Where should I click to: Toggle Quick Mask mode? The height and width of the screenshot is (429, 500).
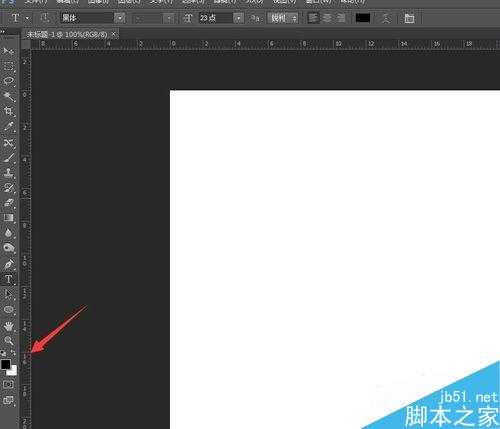point(9,384)
